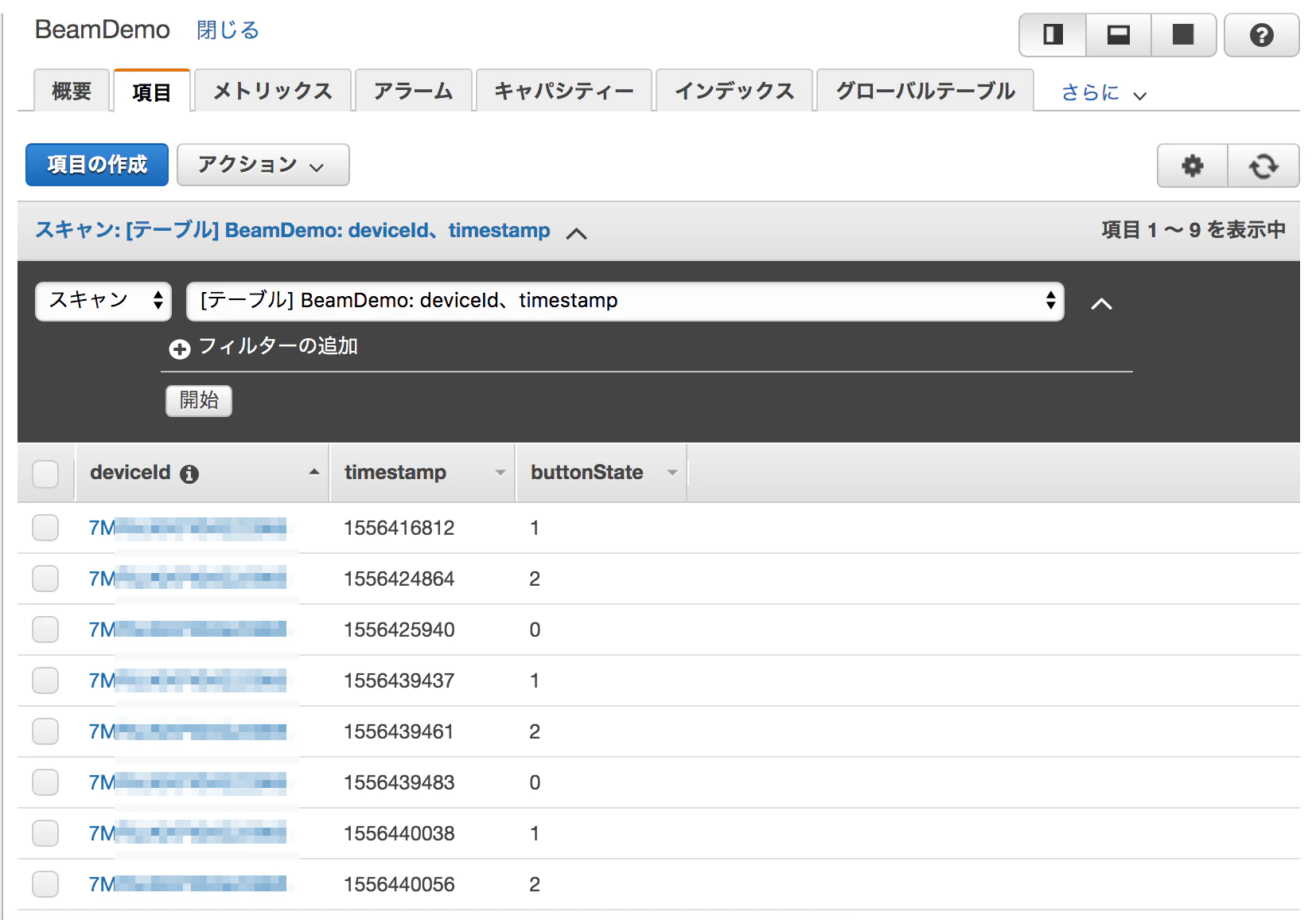This screenshot has height=920, width=1316.
Task: Switch to the メトリックス tab
Action: [x=272, y=91]
